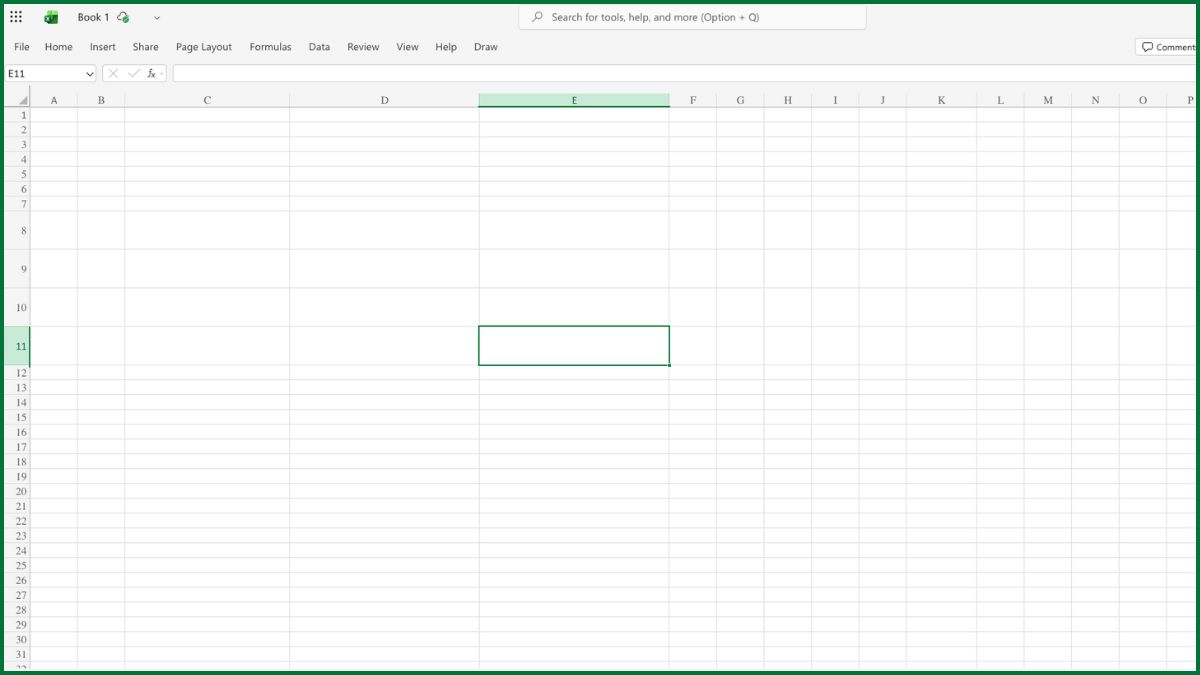Click the search magnifier icon
The height and width of the screenshot is (675, 1200).
[537, 16]
